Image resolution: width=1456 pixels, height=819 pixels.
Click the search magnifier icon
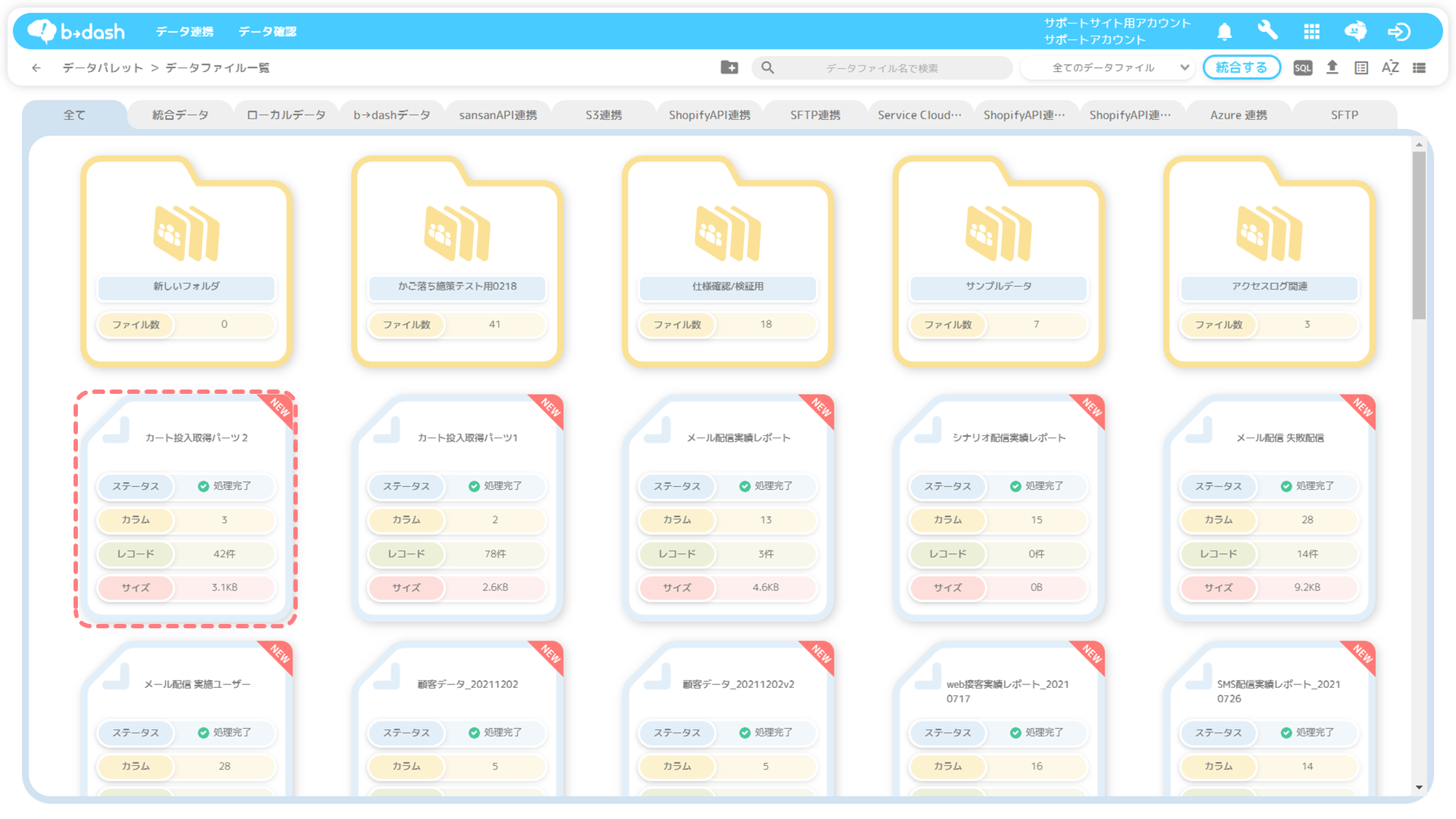(767, 68)
